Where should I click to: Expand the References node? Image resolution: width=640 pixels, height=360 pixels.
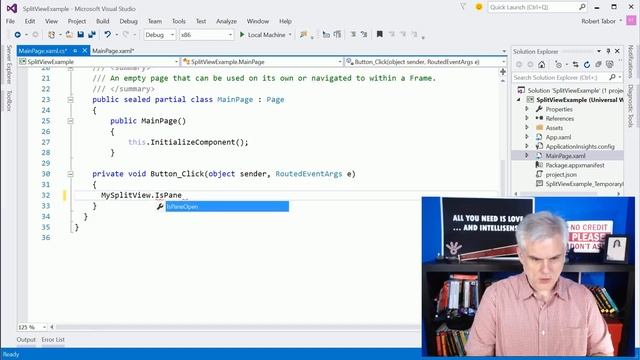(x=527, y=118)
